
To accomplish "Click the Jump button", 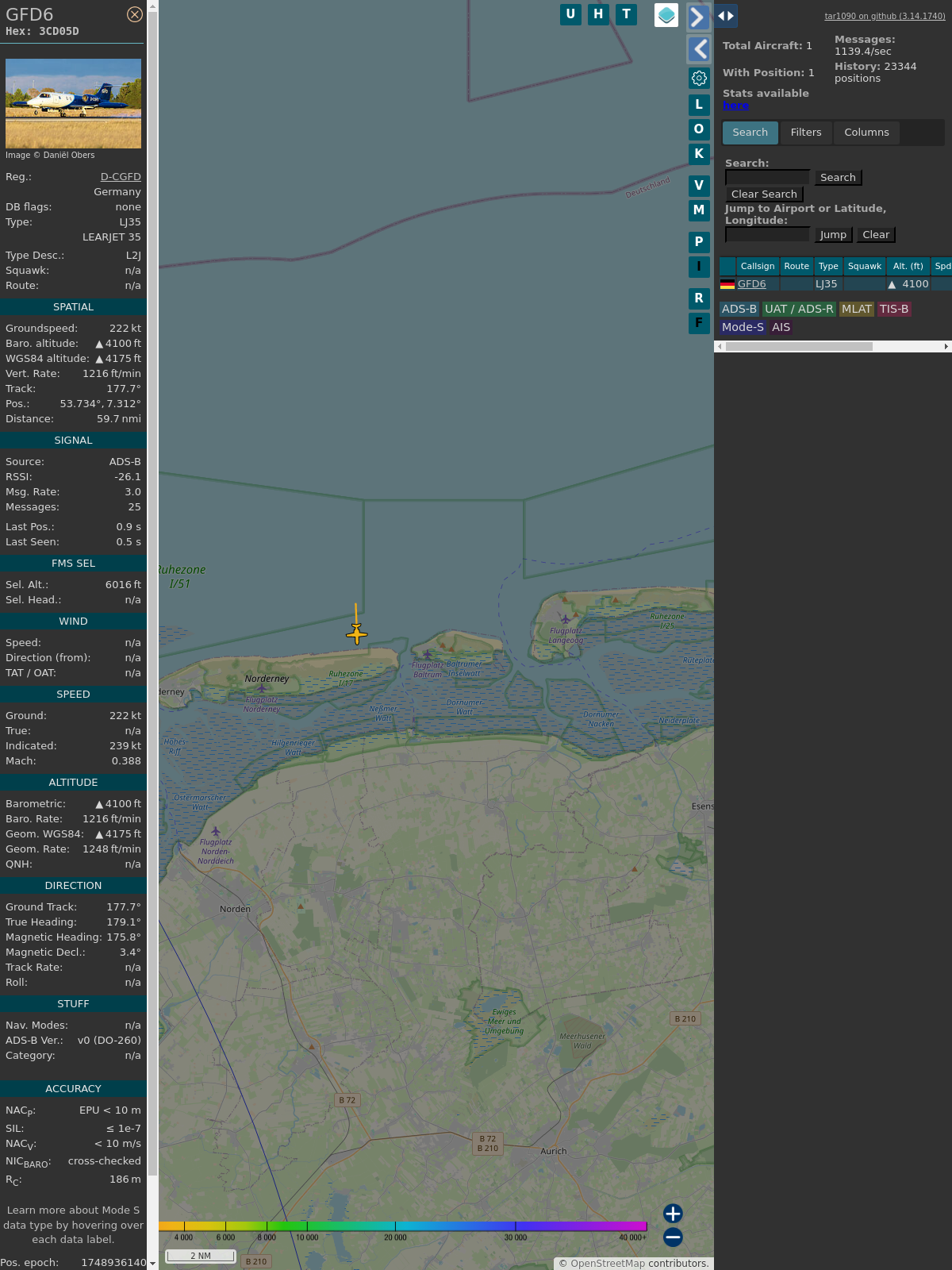I will [833, 235].
